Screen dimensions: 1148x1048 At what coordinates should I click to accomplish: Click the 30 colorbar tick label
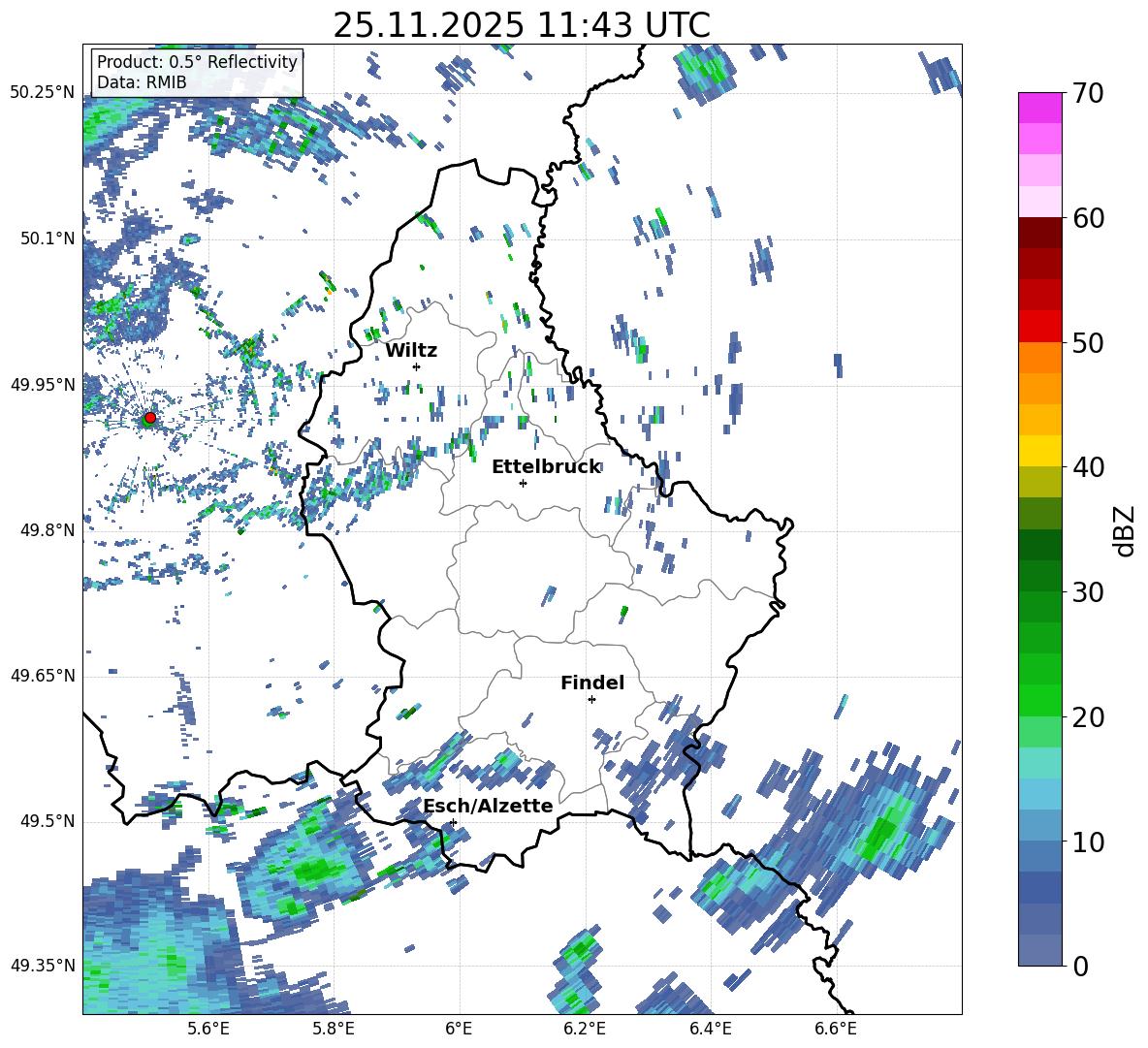tap(1088, 592)
